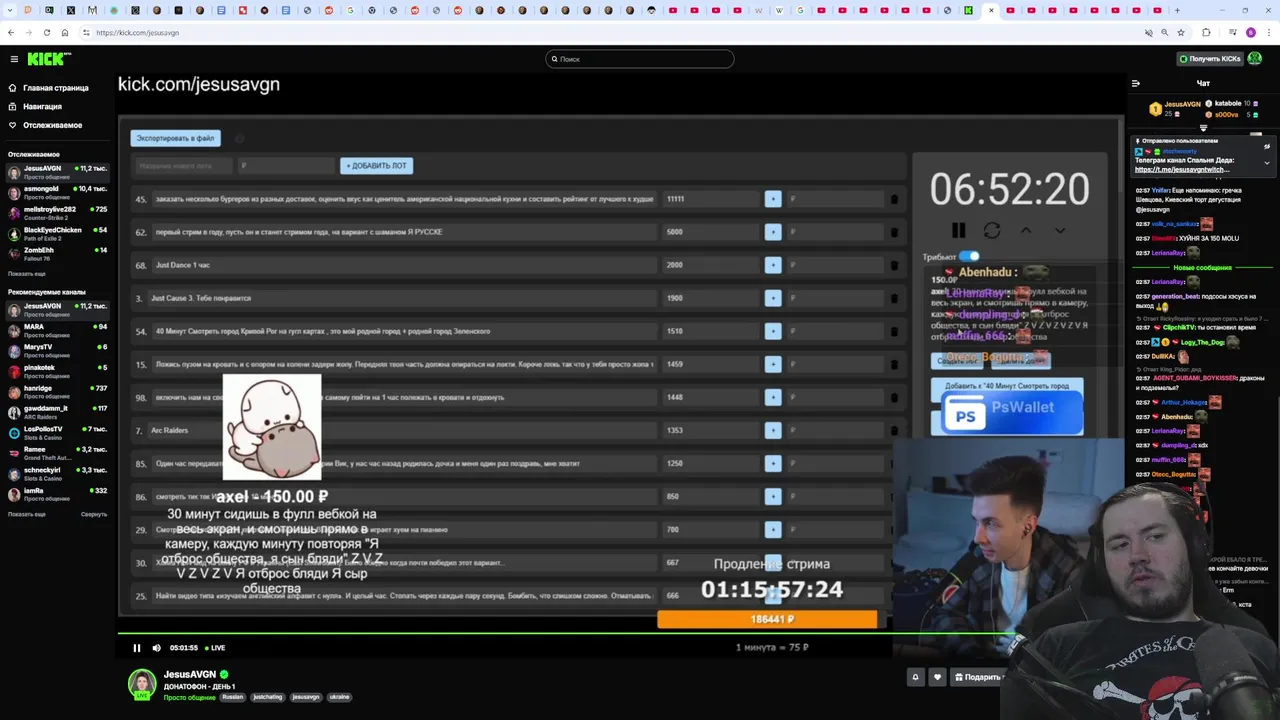
Task: Open ZombEhh channel in sidebar
Action: point(56,253)
